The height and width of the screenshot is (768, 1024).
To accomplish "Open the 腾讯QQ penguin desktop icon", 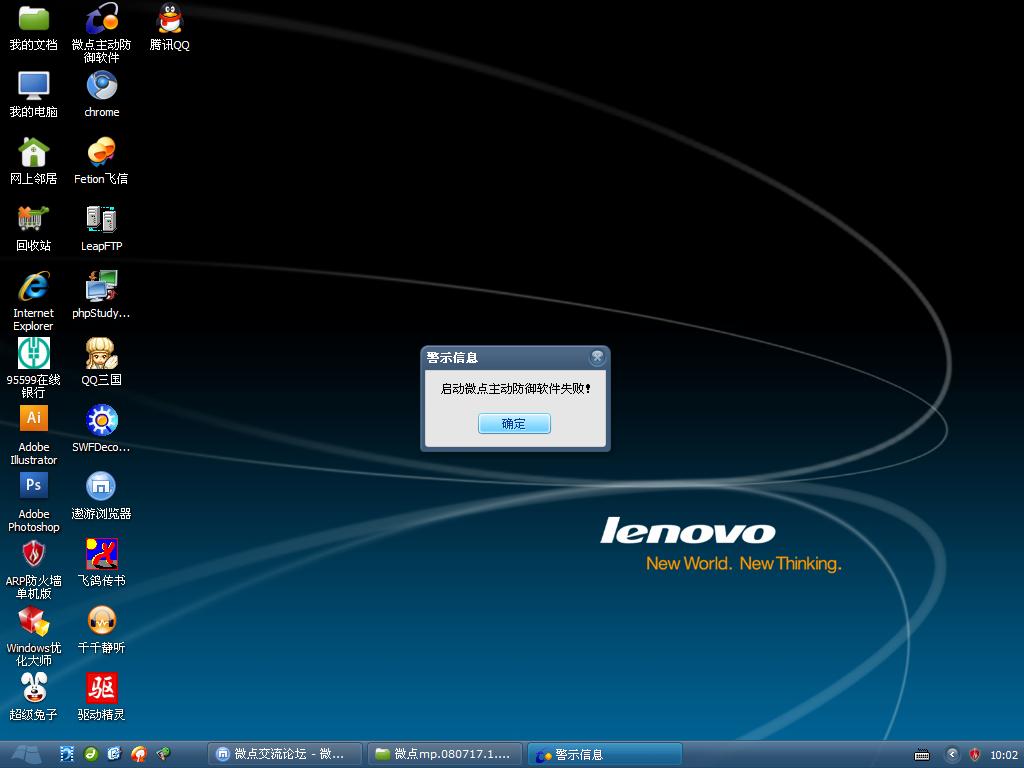I will [x=170, y=19].
